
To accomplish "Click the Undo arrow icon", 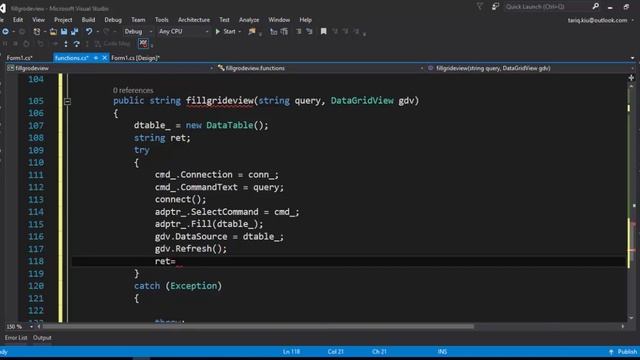I will click(89, 31).
